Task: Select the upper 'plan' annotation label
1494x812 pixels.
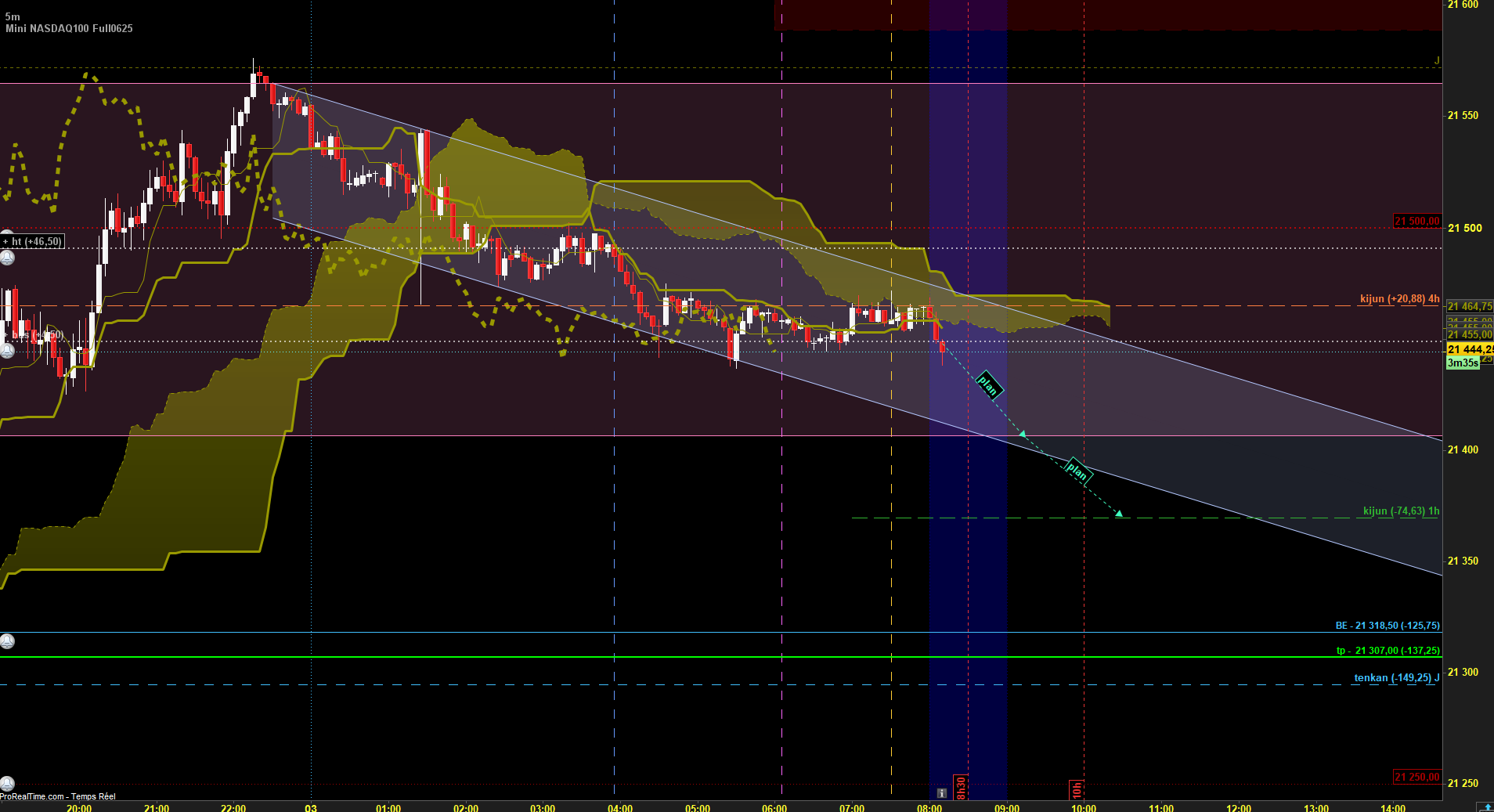Action: tap(988, 384)
